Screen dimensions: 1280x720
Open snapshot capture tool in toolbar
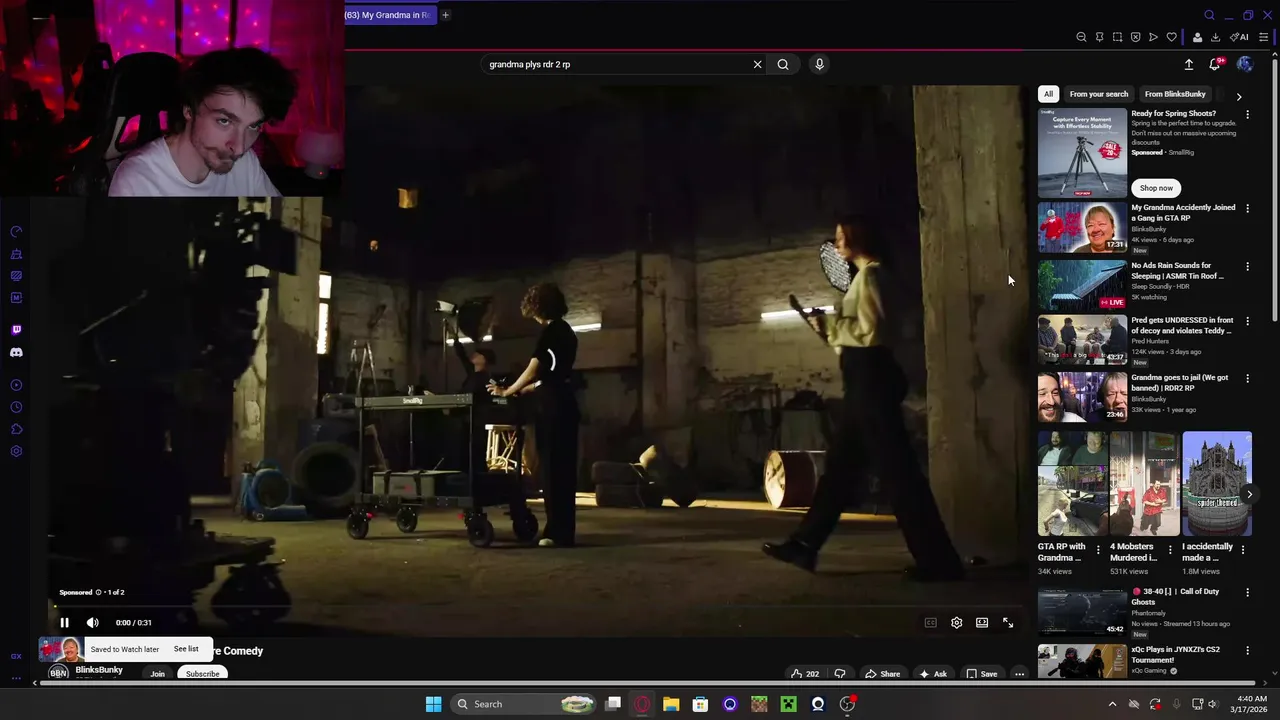point(1117,37)
